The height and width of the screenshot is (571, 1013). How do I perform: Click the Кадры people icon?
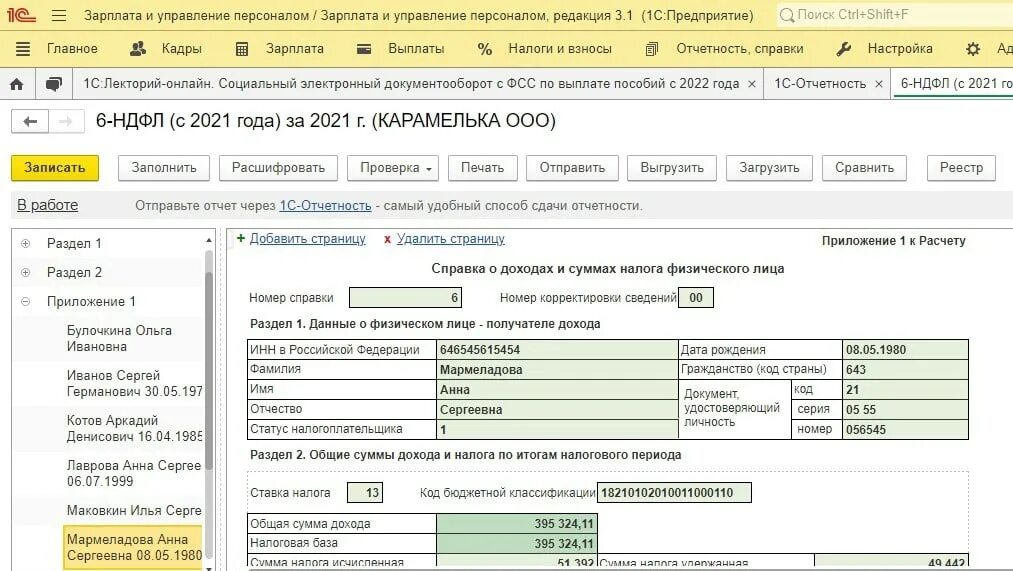(138, 48)
